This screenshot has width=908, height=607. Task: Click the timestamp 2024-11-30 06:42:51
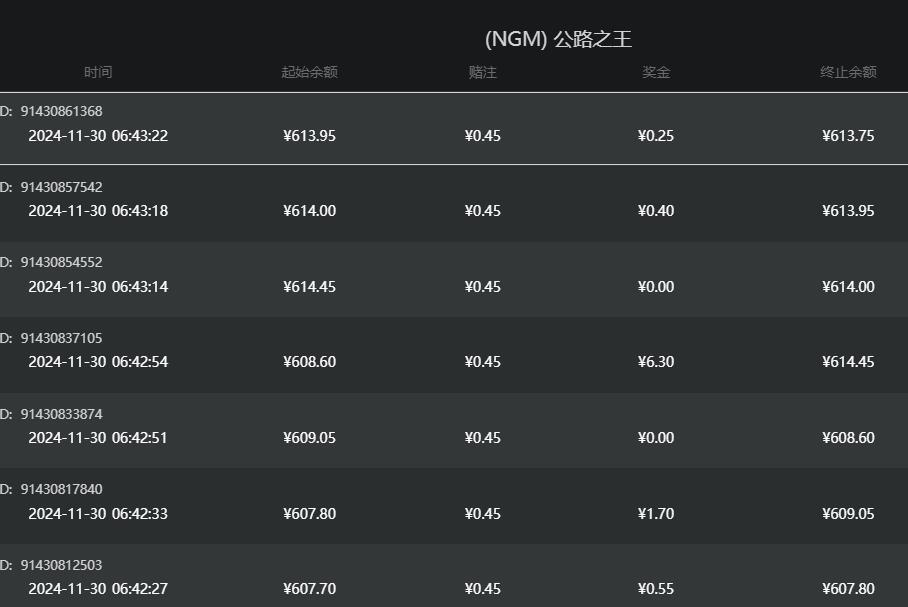tap(98, 438)
